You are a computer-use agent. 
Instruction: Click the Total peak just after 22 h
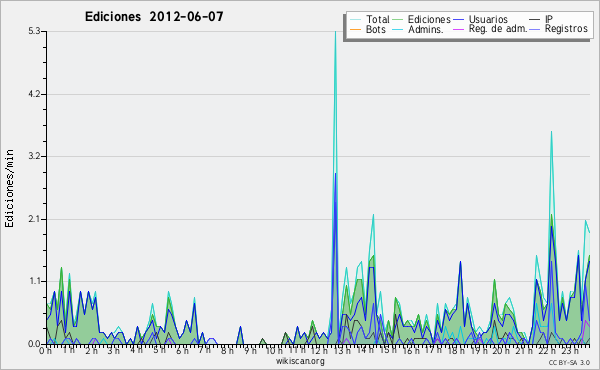tap(551, 132)
